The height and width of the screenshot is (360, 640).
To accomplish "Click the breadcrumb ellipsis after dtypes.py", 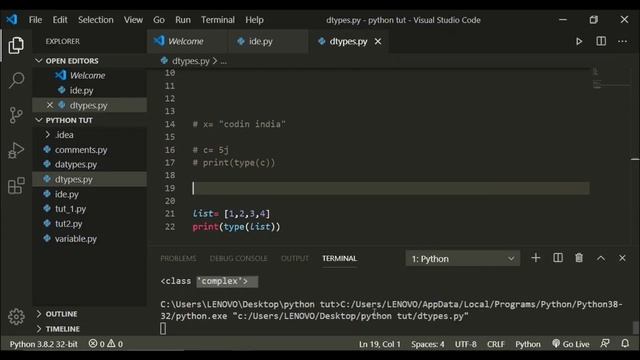I will (224, 61).
